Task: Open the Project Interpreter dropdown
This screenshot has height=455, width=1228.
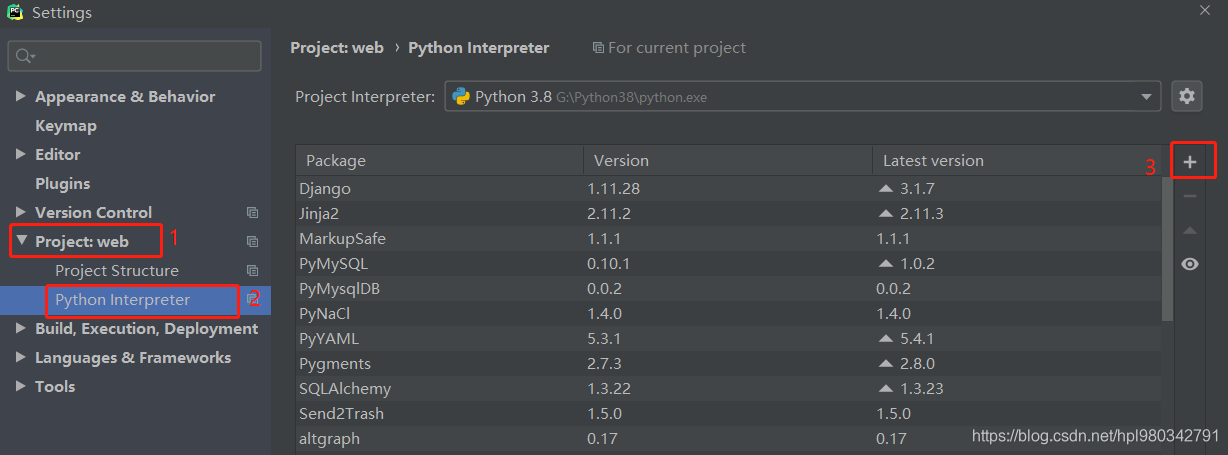Action: (1146, 97)
